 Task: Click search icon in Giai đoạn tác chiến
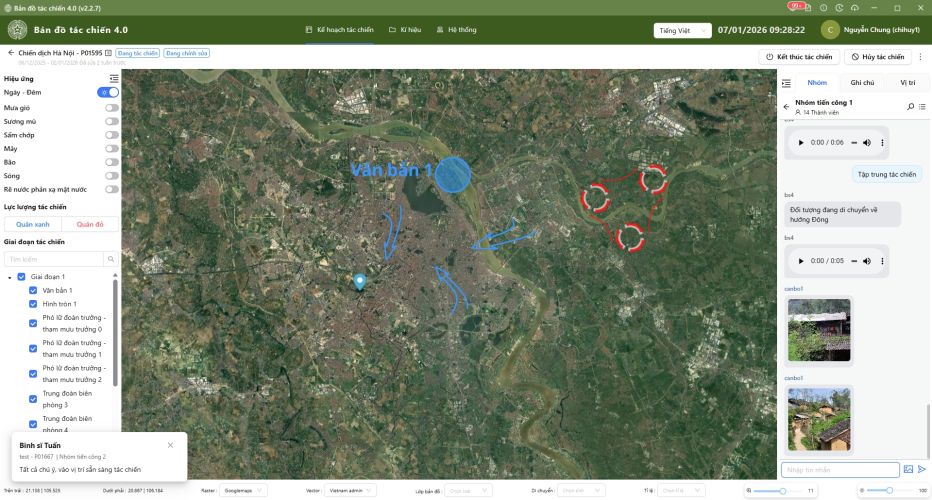[110, 259]
